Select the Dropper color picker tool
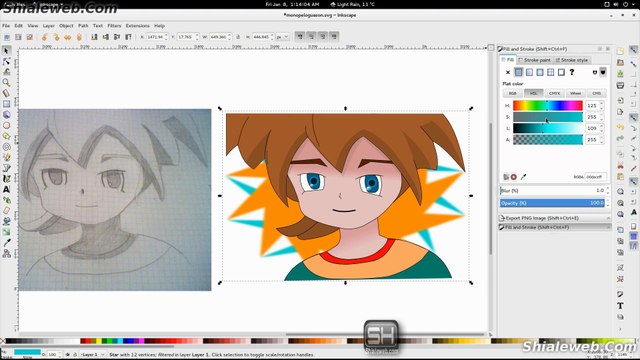 point(6,242)
